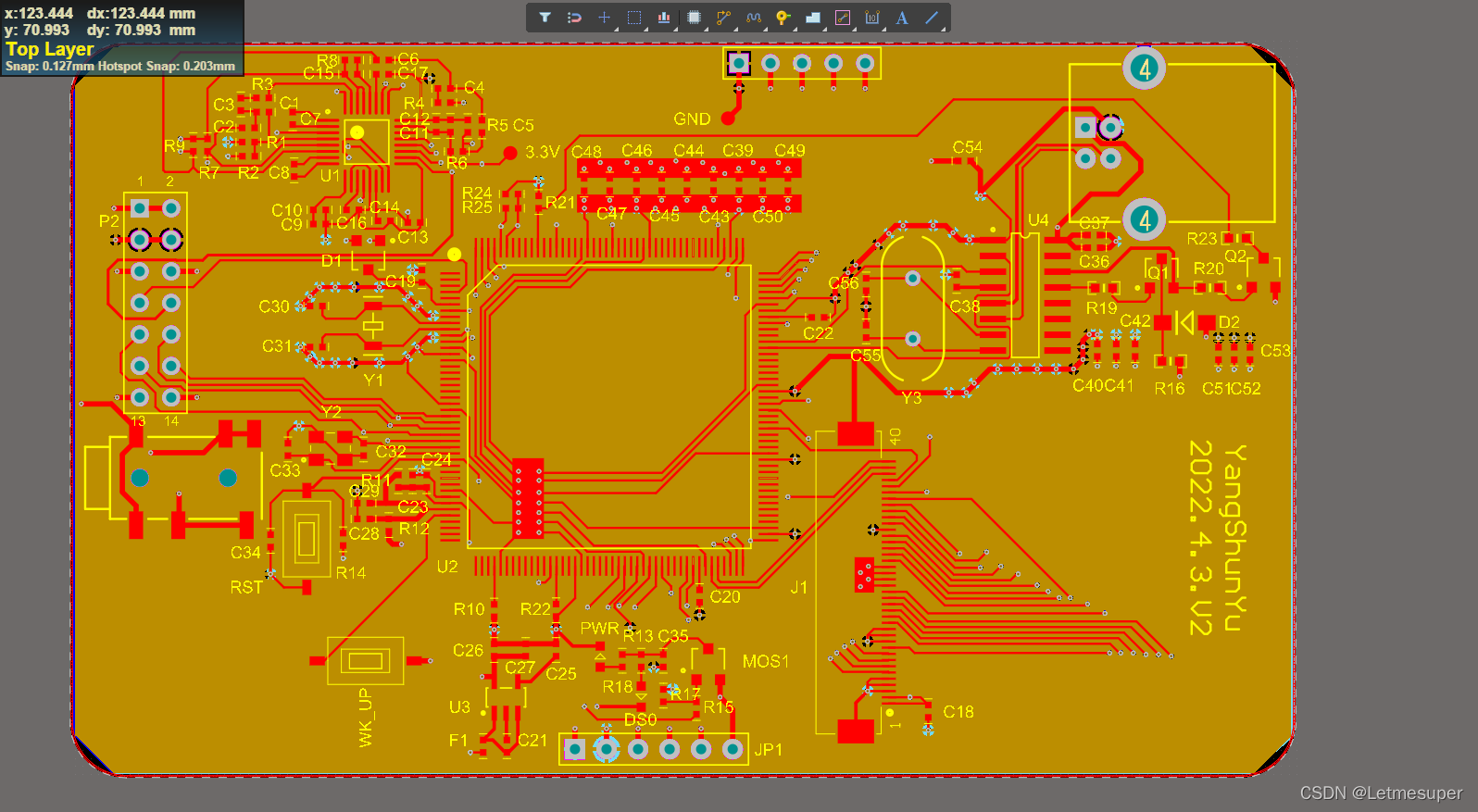The height and width of the screenshot is (812, 1478).
Task: Select the YangShunYu silkscreen text
Action: tap(1234, 538)
